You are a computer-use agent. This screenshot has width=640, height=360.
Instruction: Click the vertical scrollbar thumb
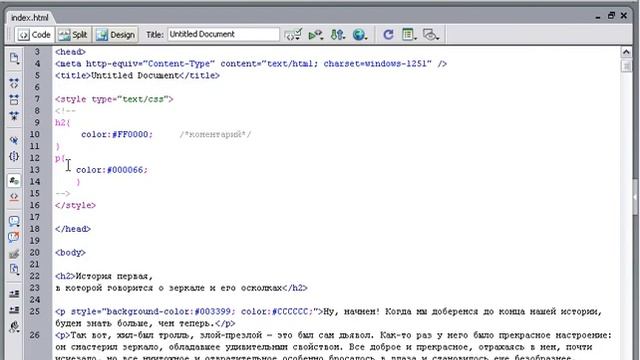(626, 66)
